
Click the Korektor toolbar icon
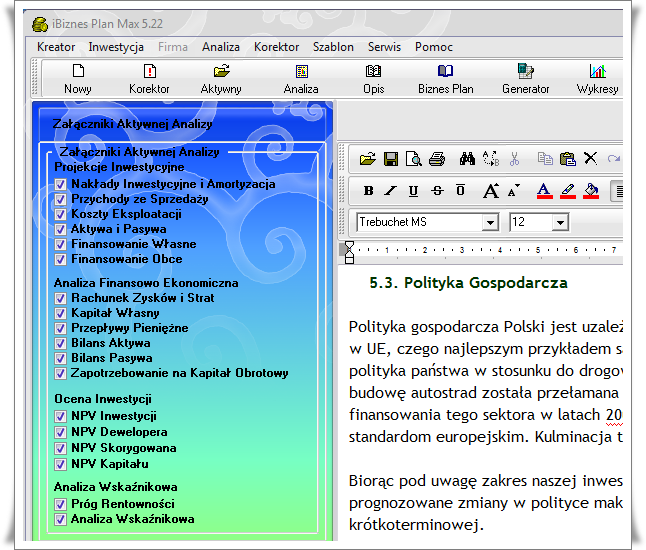click(x=149, y=78)
